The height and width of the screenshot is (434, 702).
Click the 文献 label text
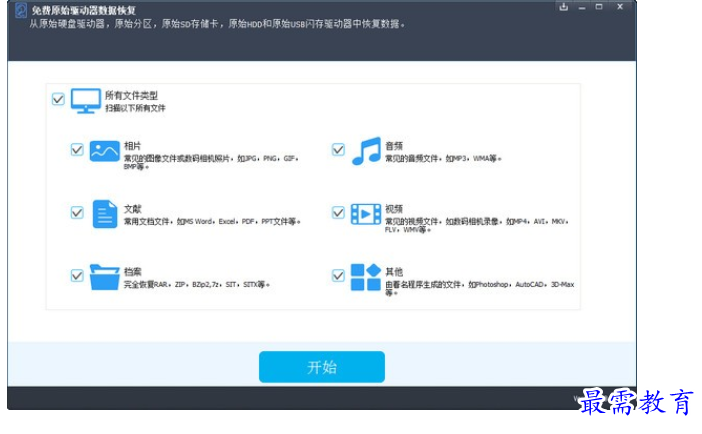point(133,209)
